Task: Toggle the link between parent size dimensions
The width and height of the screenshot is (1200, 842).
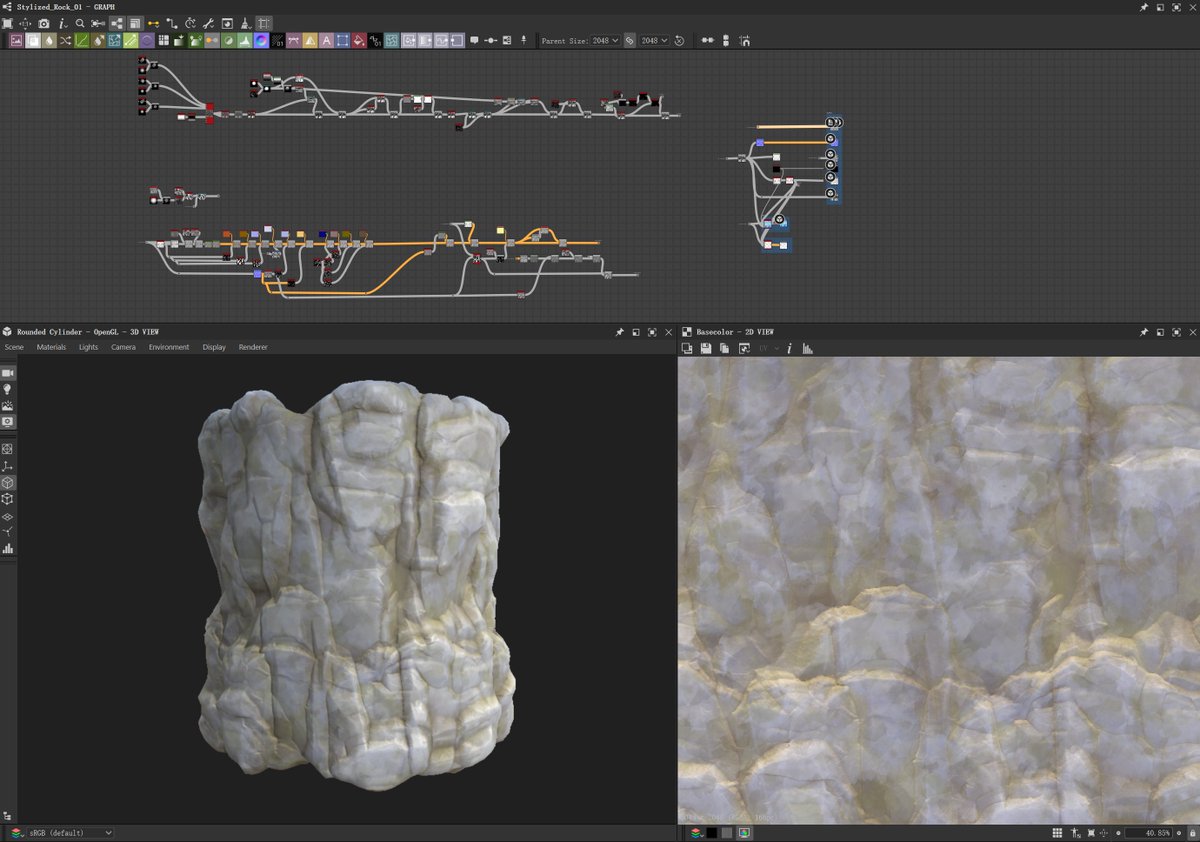Action: (630, 41)
